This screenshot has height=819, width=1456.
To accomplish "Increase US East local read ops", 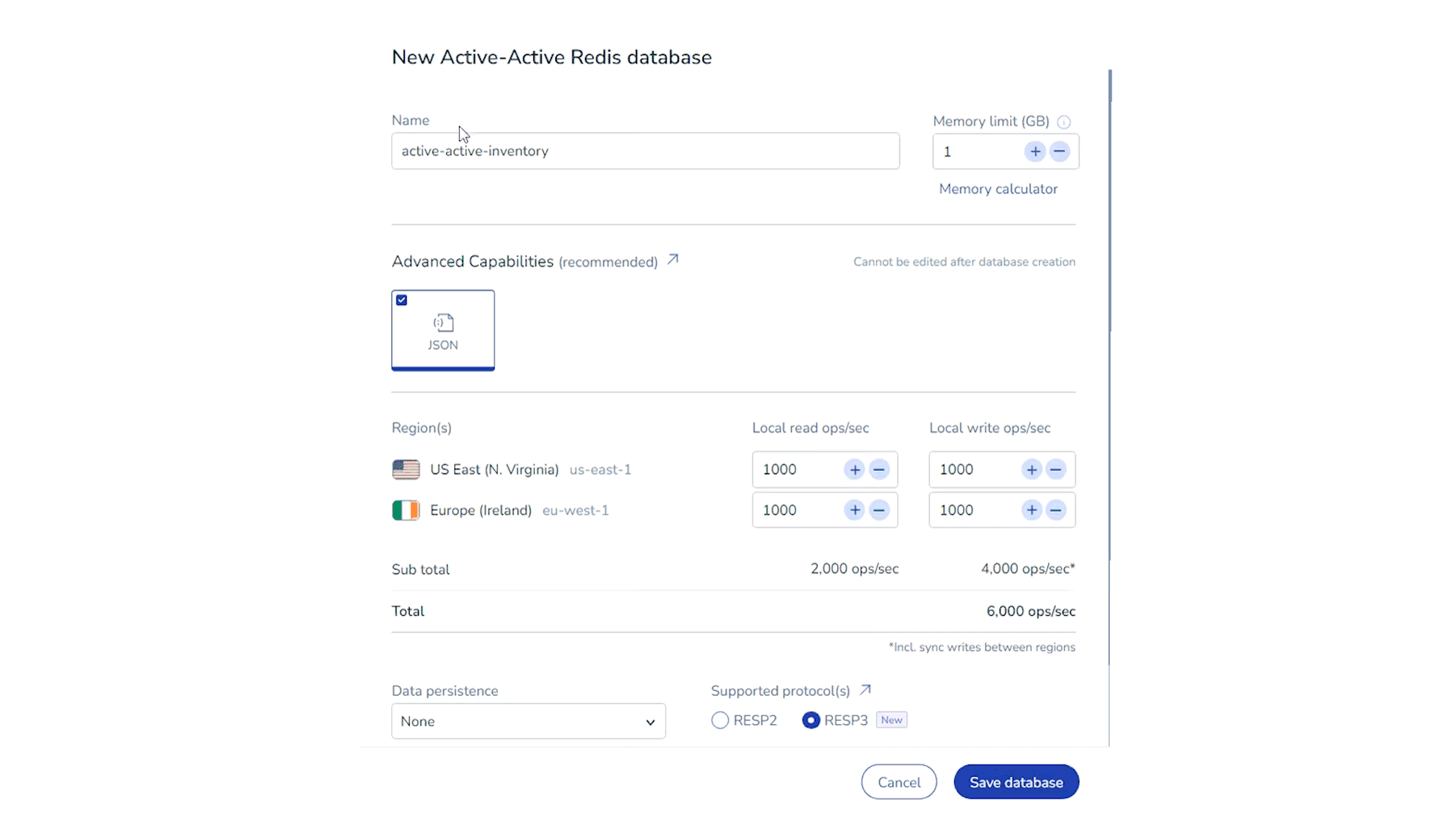I will pyautogui.click(x=855, y=470).
